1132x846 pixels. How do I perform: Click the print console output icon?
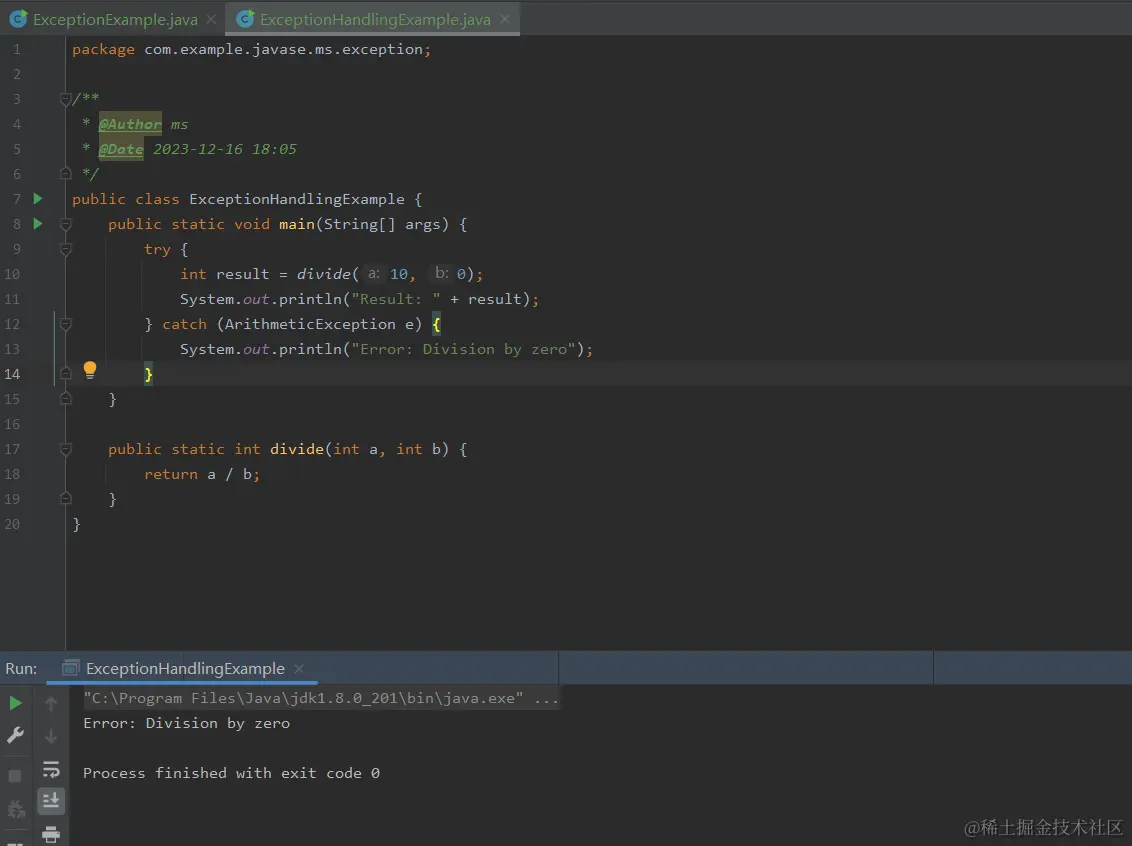pos(51,834)
